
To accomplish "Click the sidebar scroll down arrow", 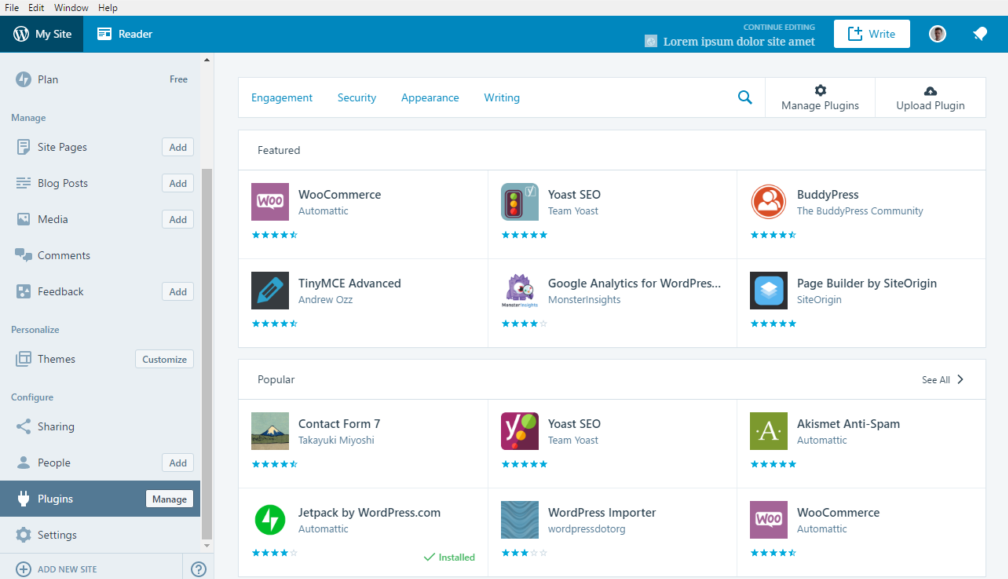I will pos(207,546).
